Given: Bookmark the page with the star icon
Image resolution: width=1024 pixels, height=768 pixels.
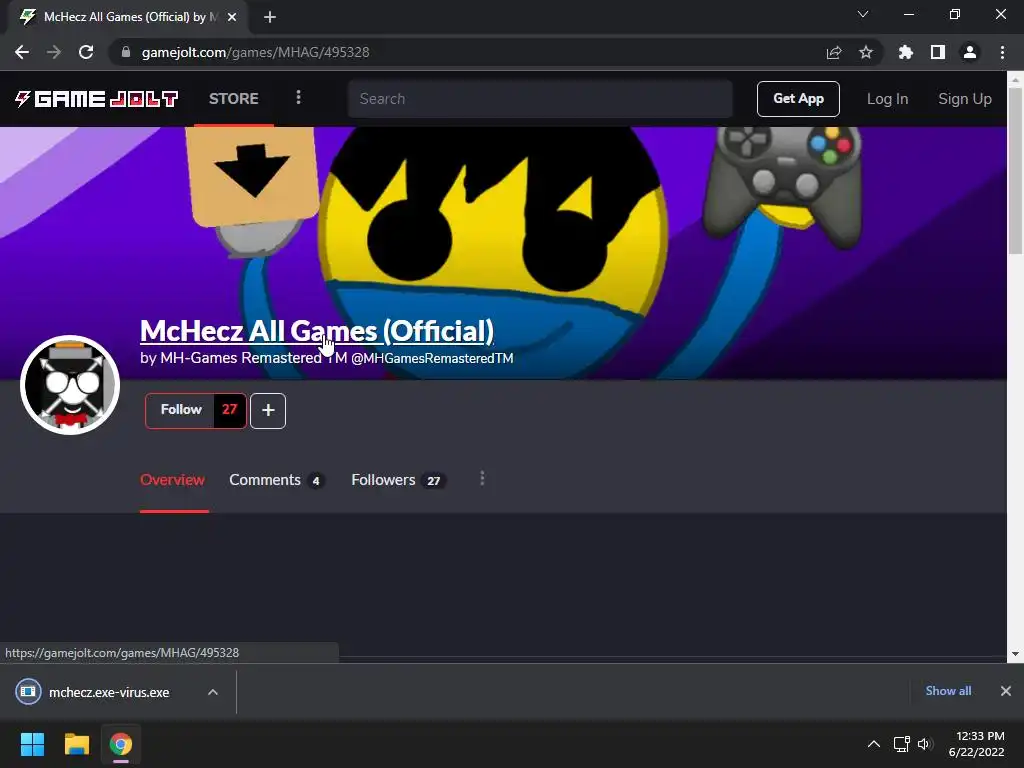Looking at the screenshot, I should (866, 52).
